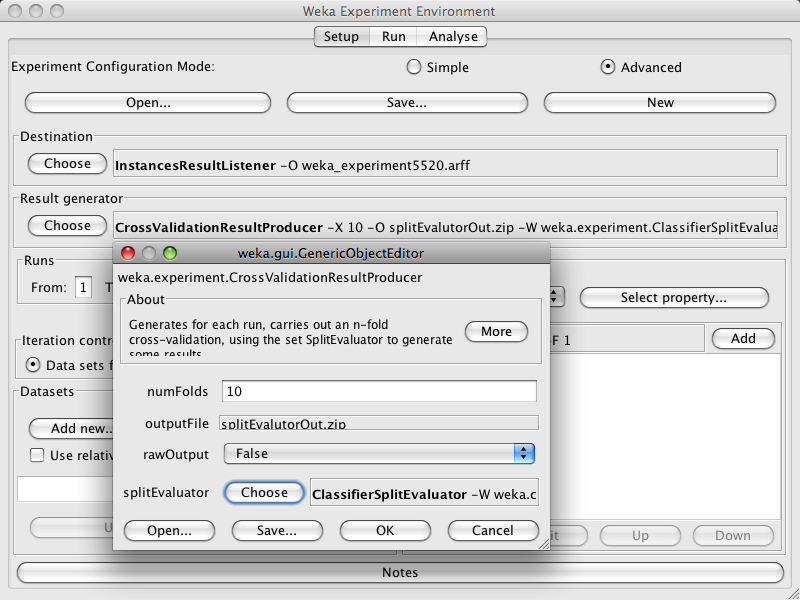The height and width of the screenshot is (600, 800).
Task: Confirm the dialog with OK
Action: click(385, 531)
